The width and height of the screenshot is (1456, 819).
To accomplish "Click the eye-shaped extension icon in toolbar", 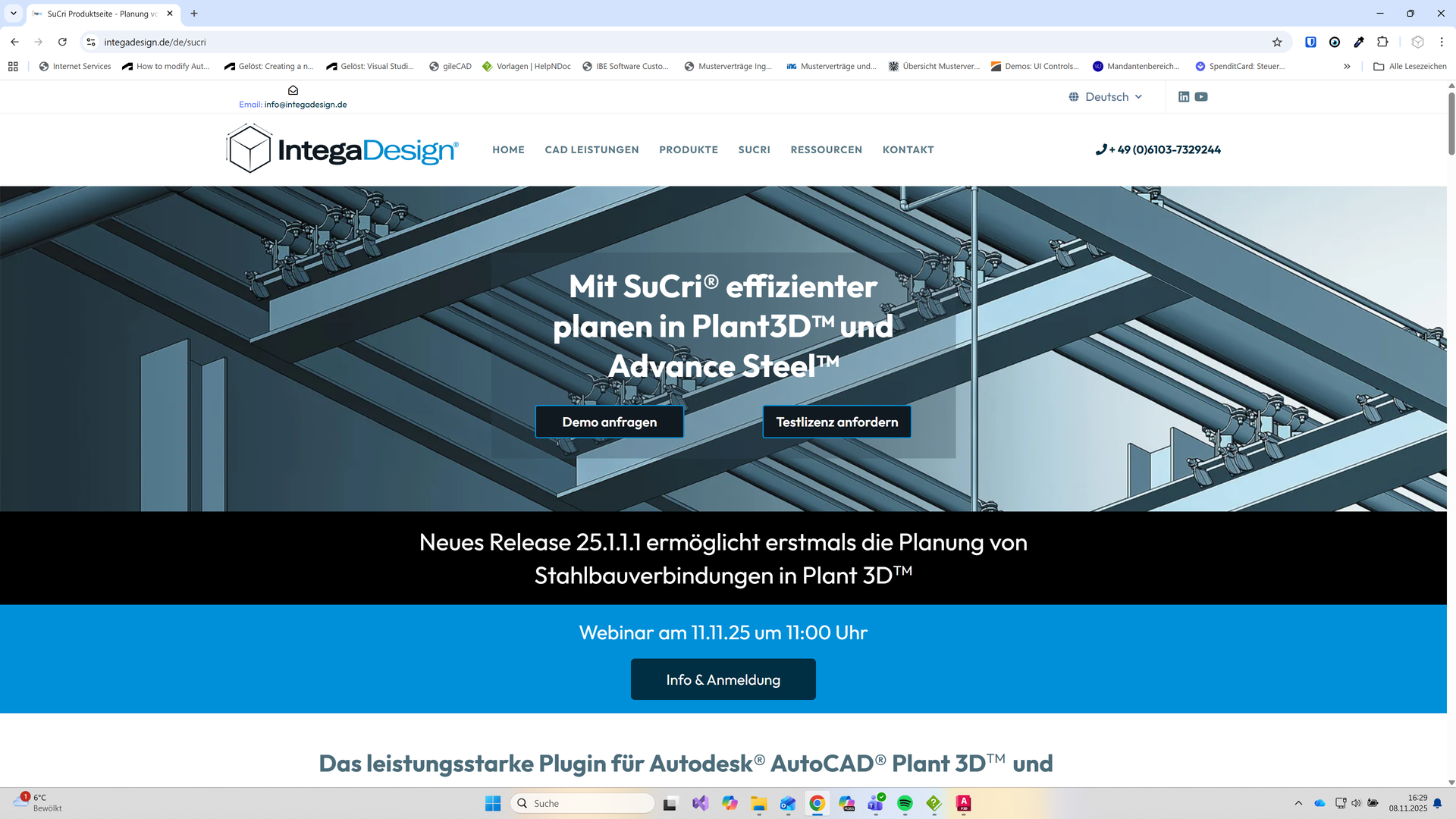I will (x=1335, y=42).
